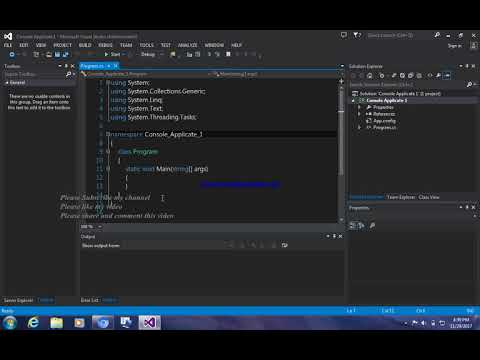Click the volume icon in system tray
The height and width of the screenshot is (360, 480).
click(423, 323)
